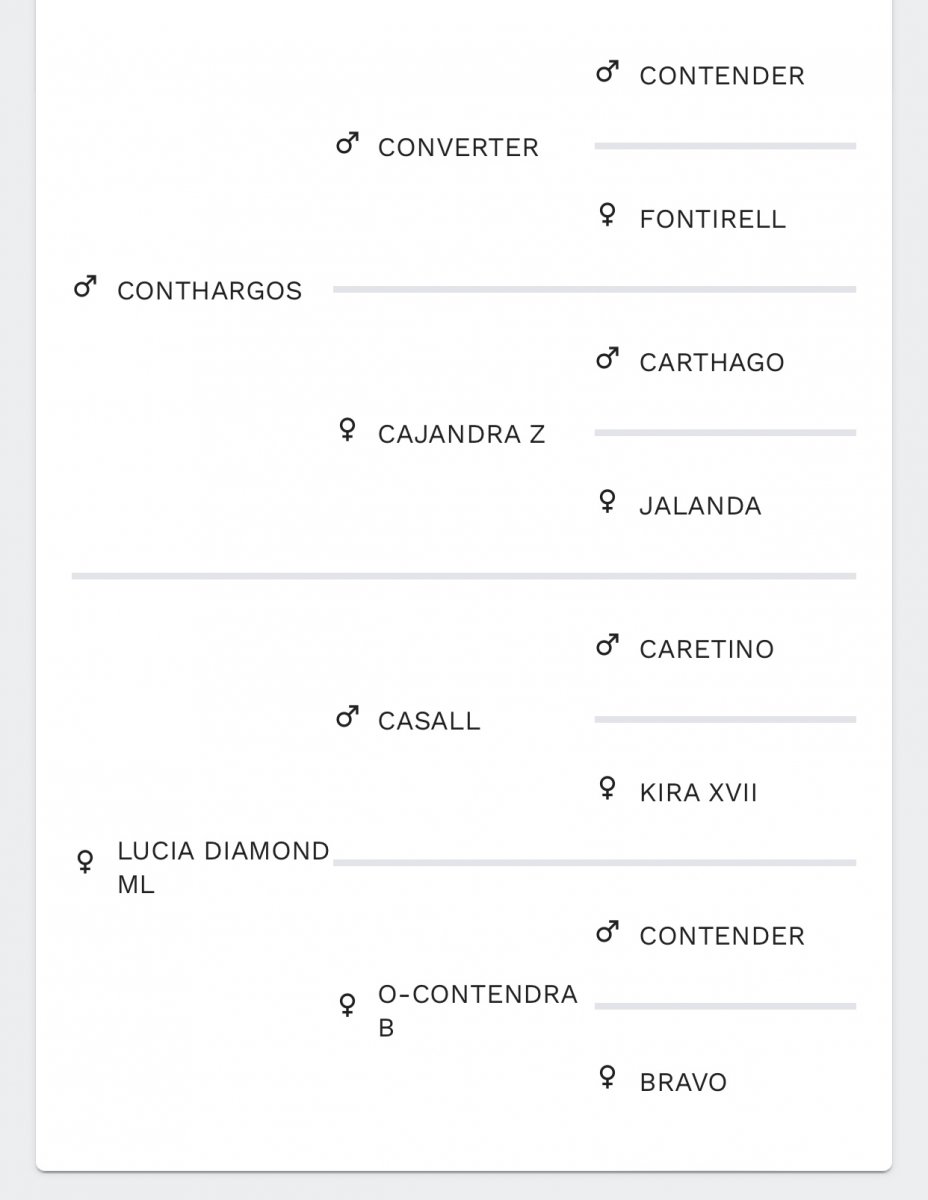Click the female symbol beside LUCIA DIAMOND ML
Screen dimensions: 928x1200
[85, 861]
